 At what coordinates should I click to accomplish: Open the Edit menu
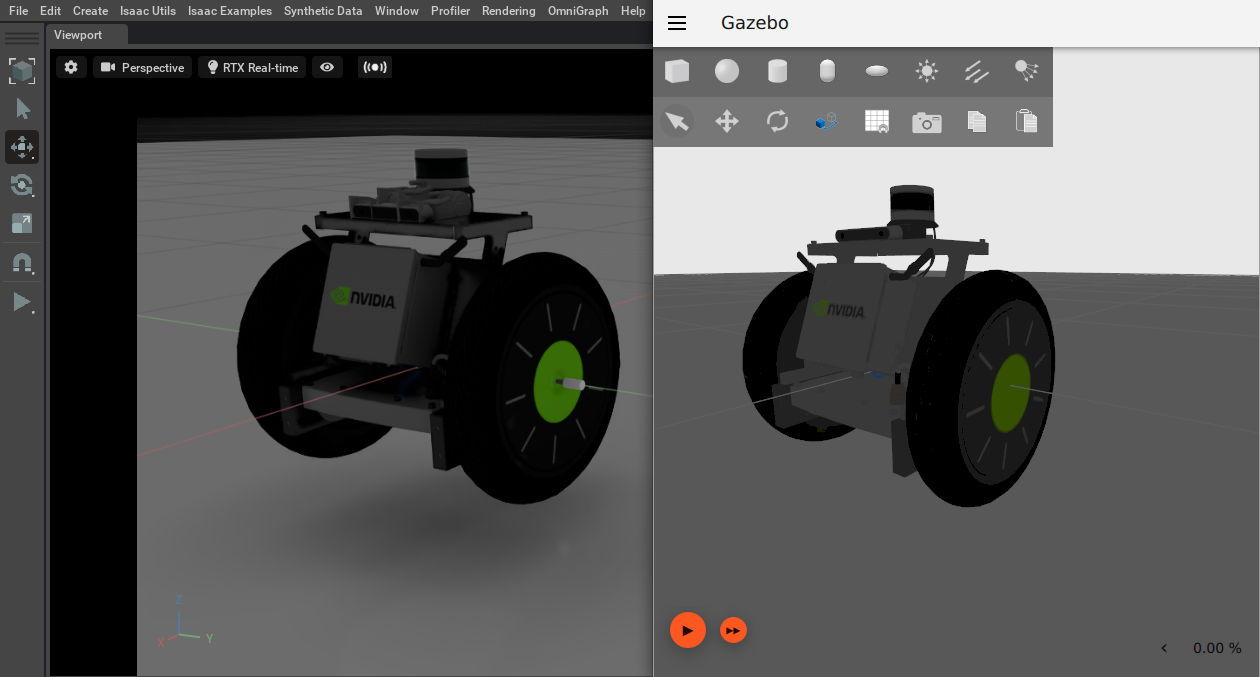[x=50, y=11]
